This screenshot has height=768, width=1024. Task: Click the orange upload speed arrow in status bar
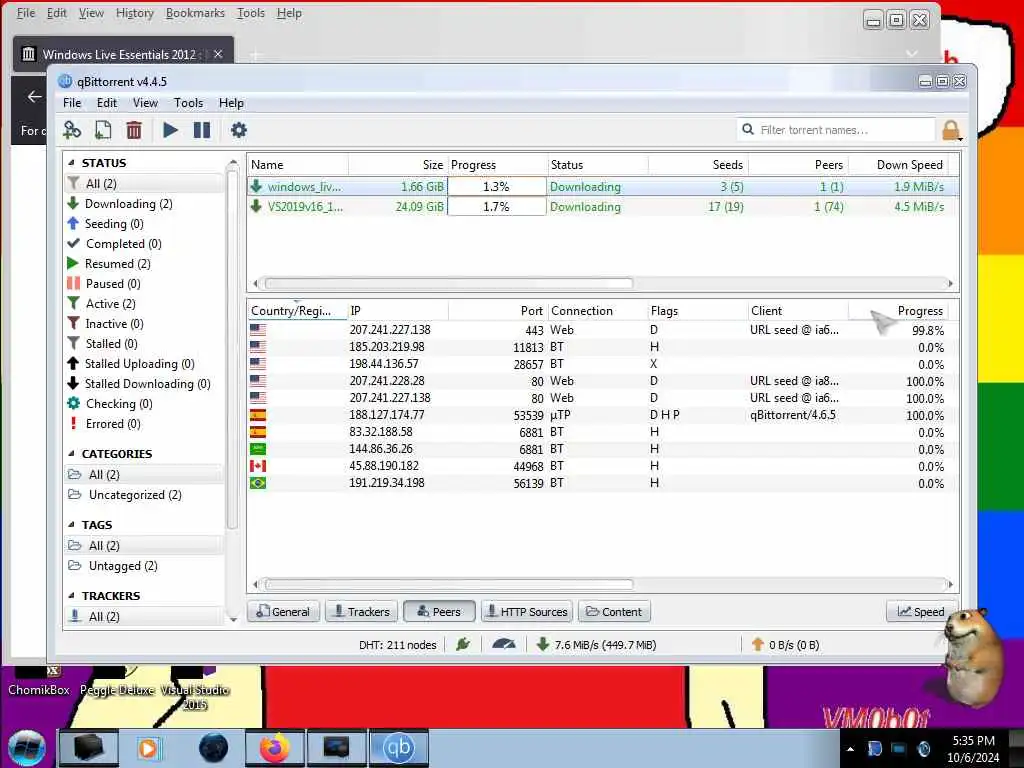pyautogui.click(x=758, y=645)
